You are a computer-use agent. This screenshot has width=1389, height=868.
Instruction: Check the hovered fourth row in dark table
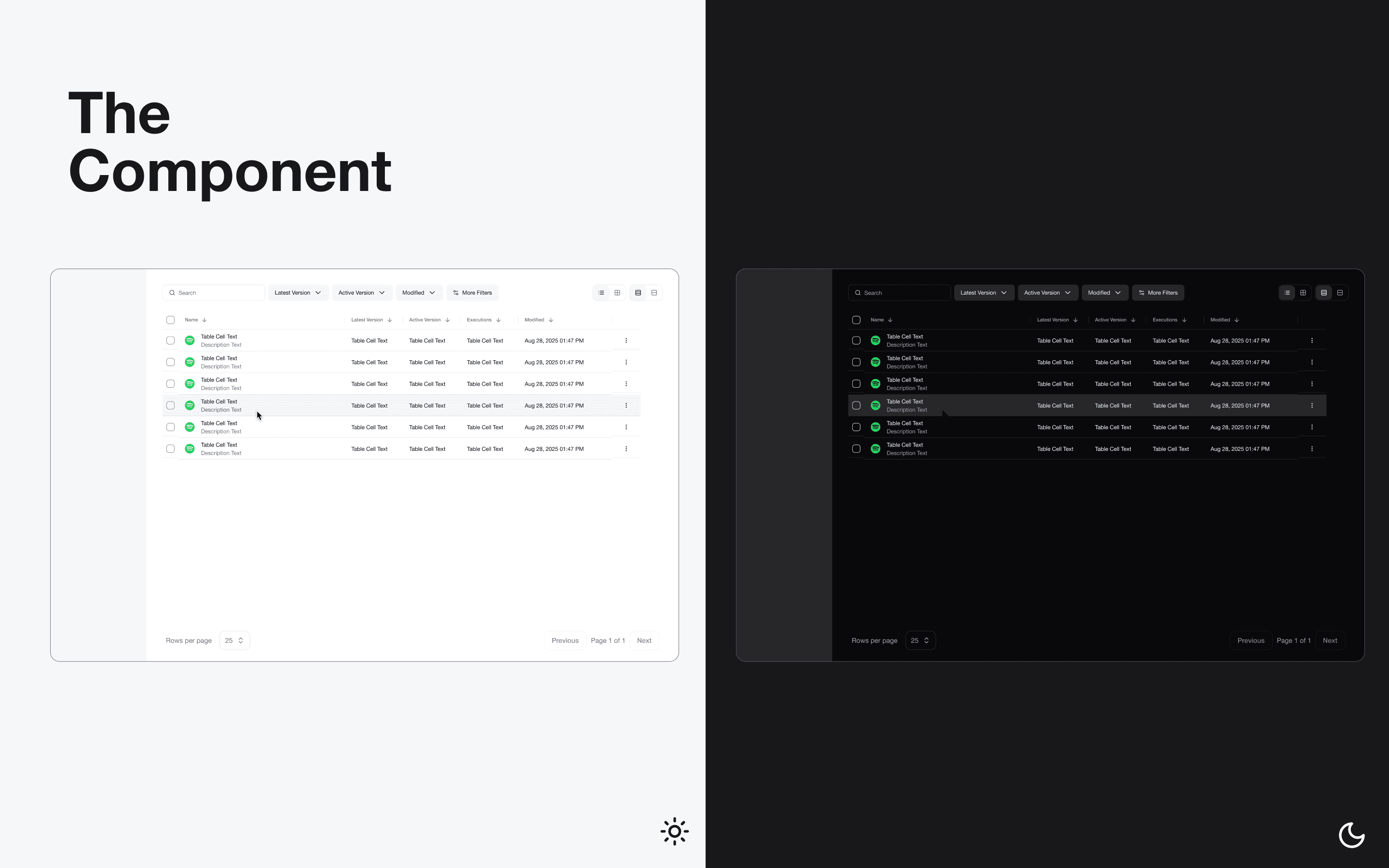(x=856, y=405)
